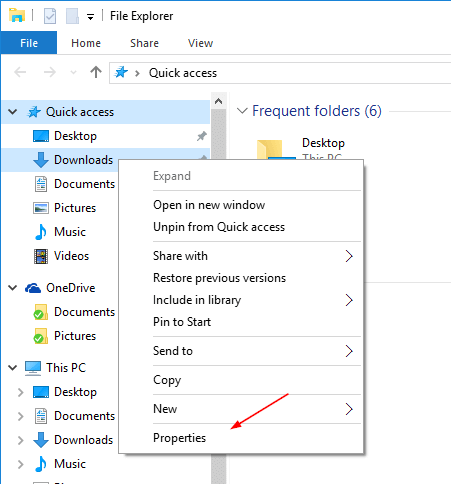451x484 pixels.
Task: Expand Downloads under This PC
Action: click(x=20, y=440)
